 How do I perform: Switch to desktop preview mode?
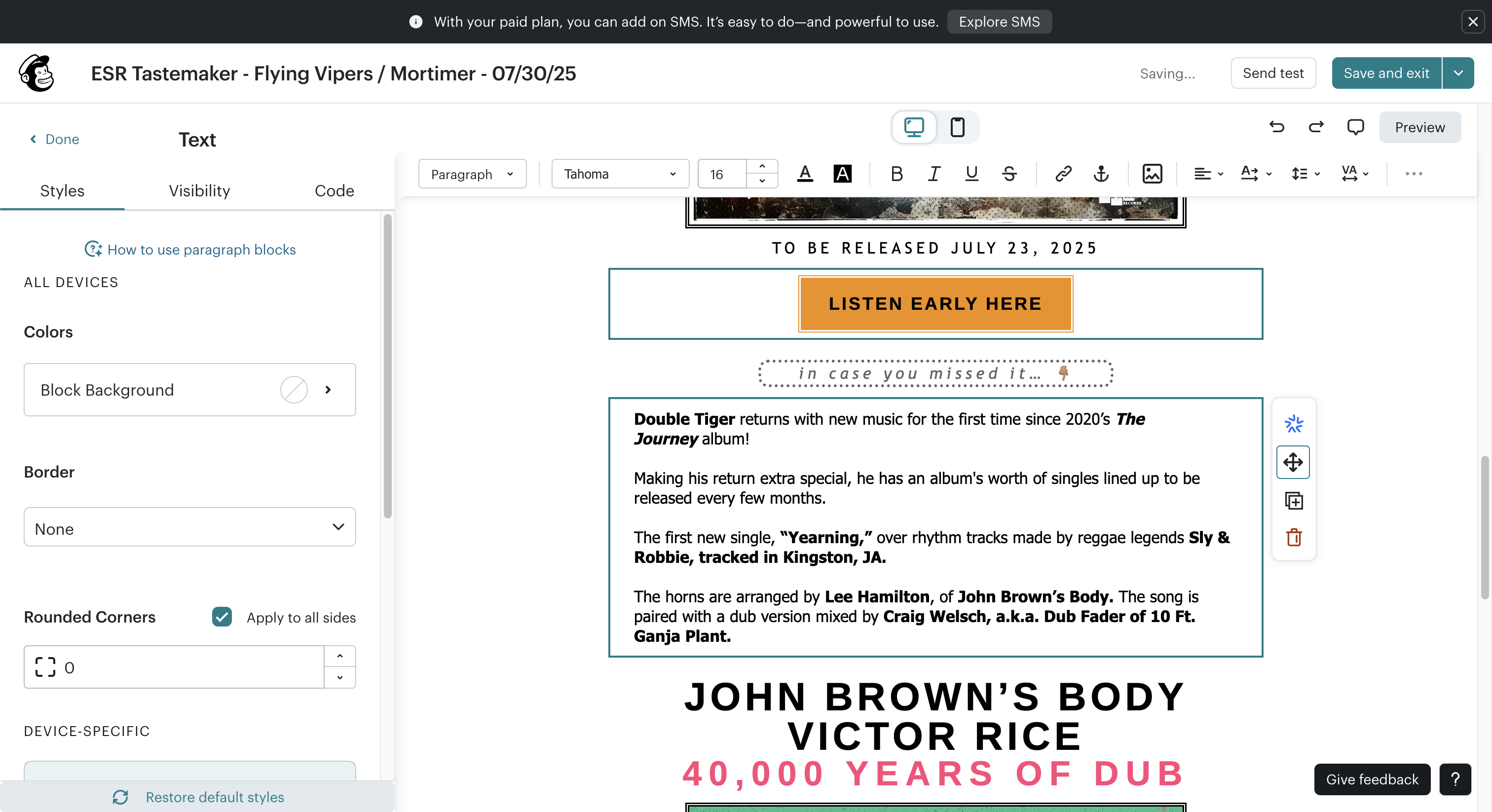click(914, 127)
